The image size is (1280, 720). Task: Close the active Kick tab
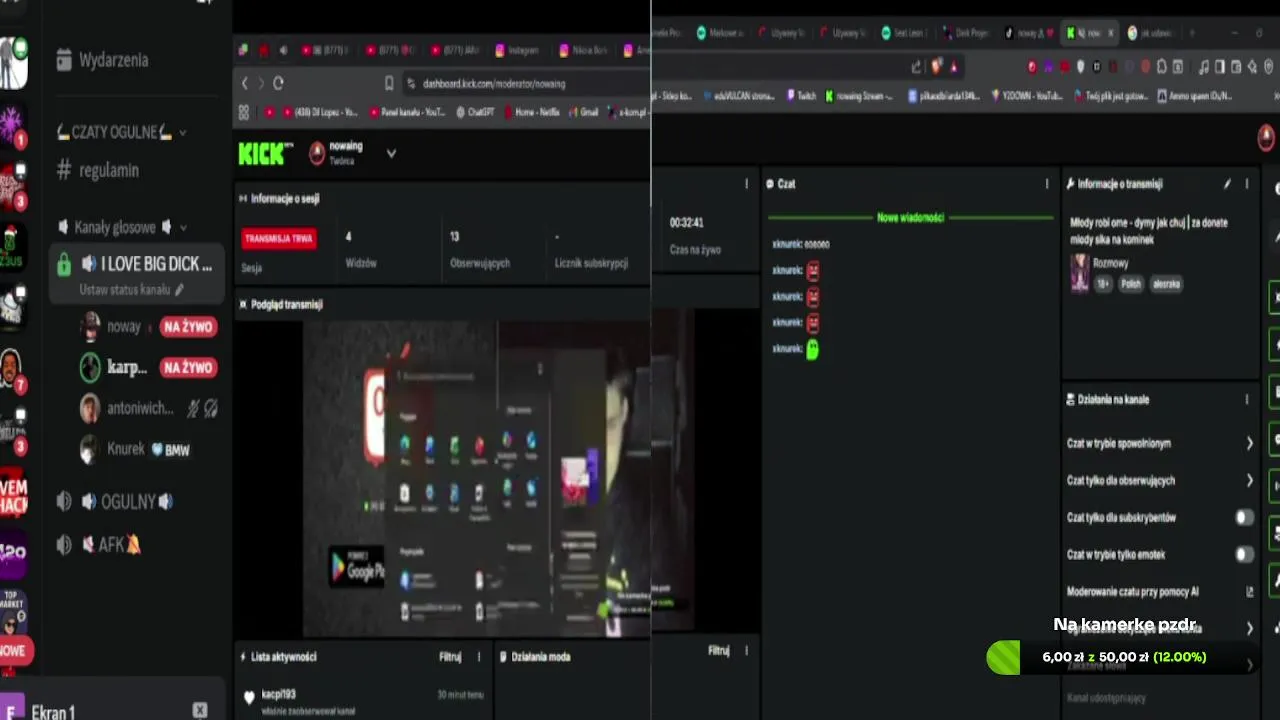[x=1110, y=33]
